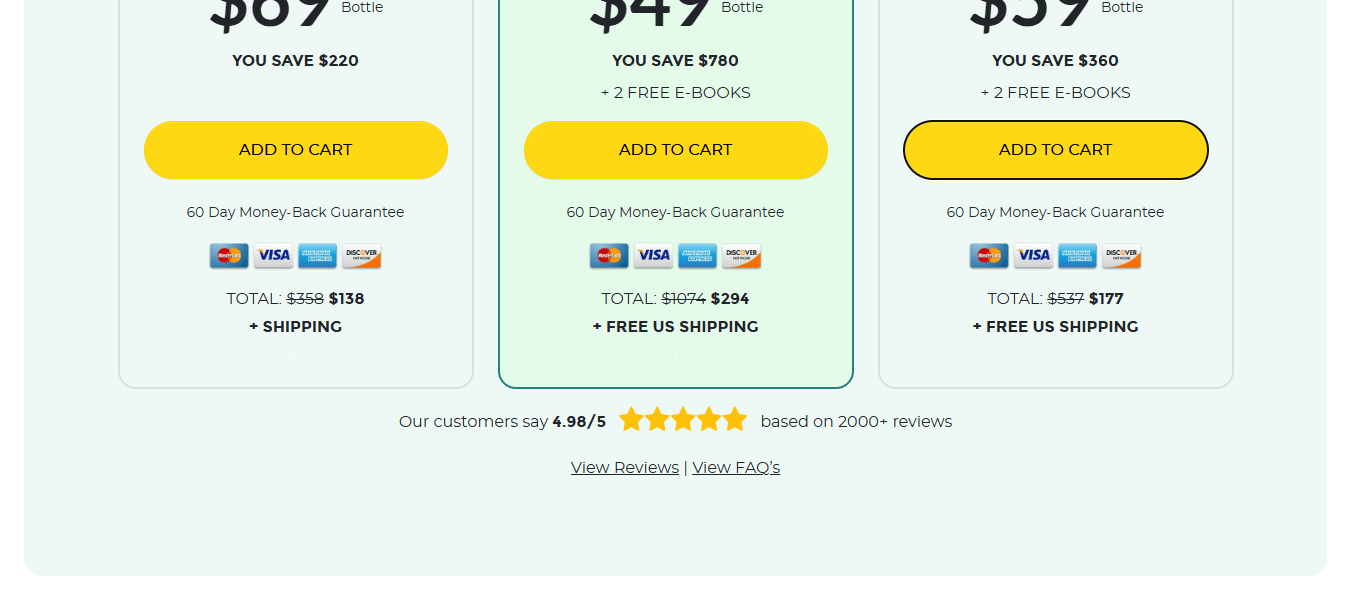The image size is (1348, 604).
Task: Open the View FAQ's link
Action: pyautogui.click(x=736, y=468)
